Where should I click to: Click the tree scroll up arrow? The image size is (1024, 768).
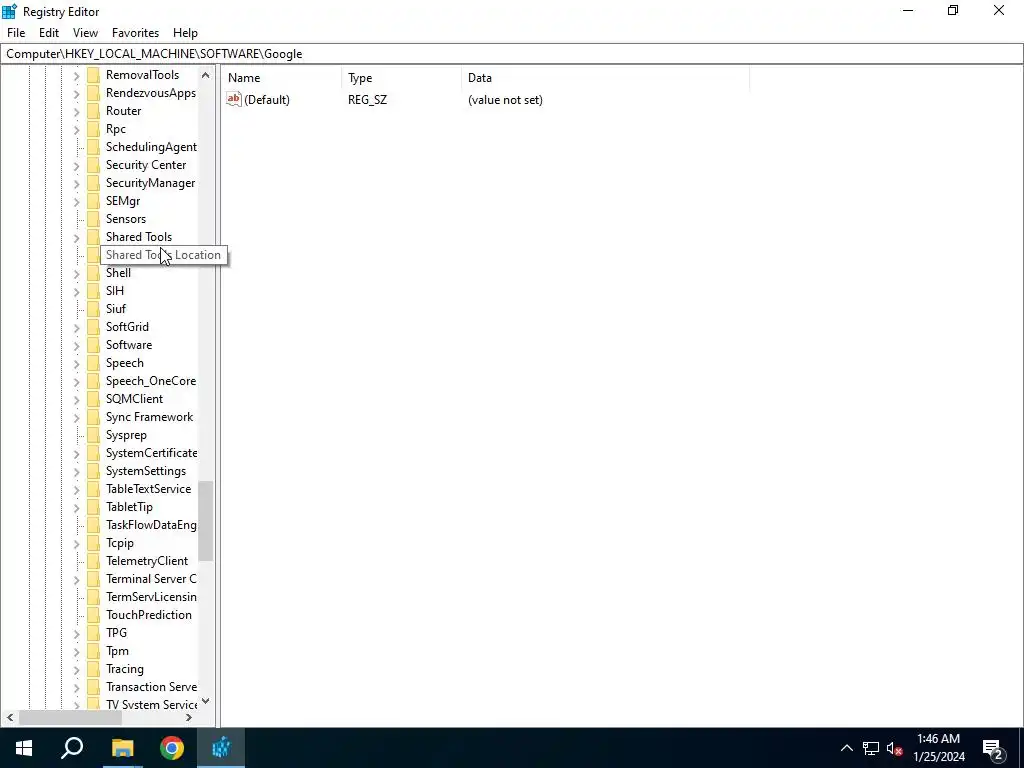pos(206,75)
